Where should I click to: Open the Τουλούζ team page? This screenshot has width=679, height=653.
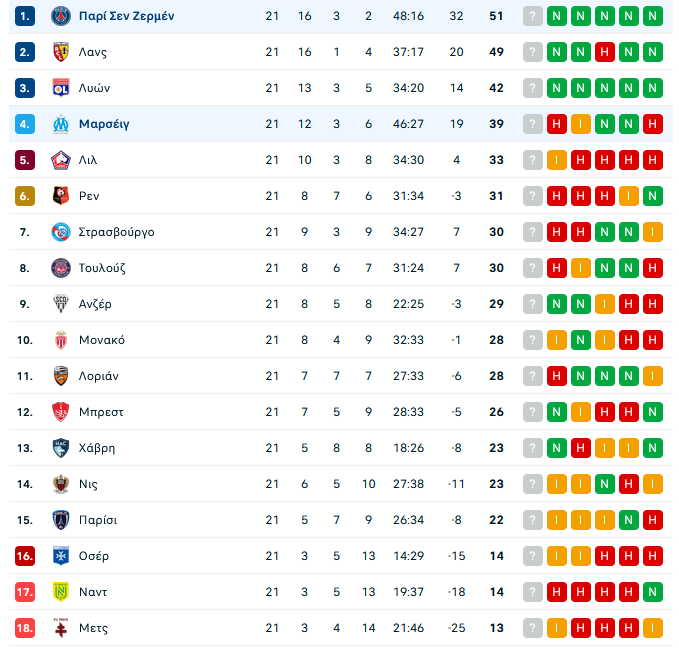[x=102, y=268]
